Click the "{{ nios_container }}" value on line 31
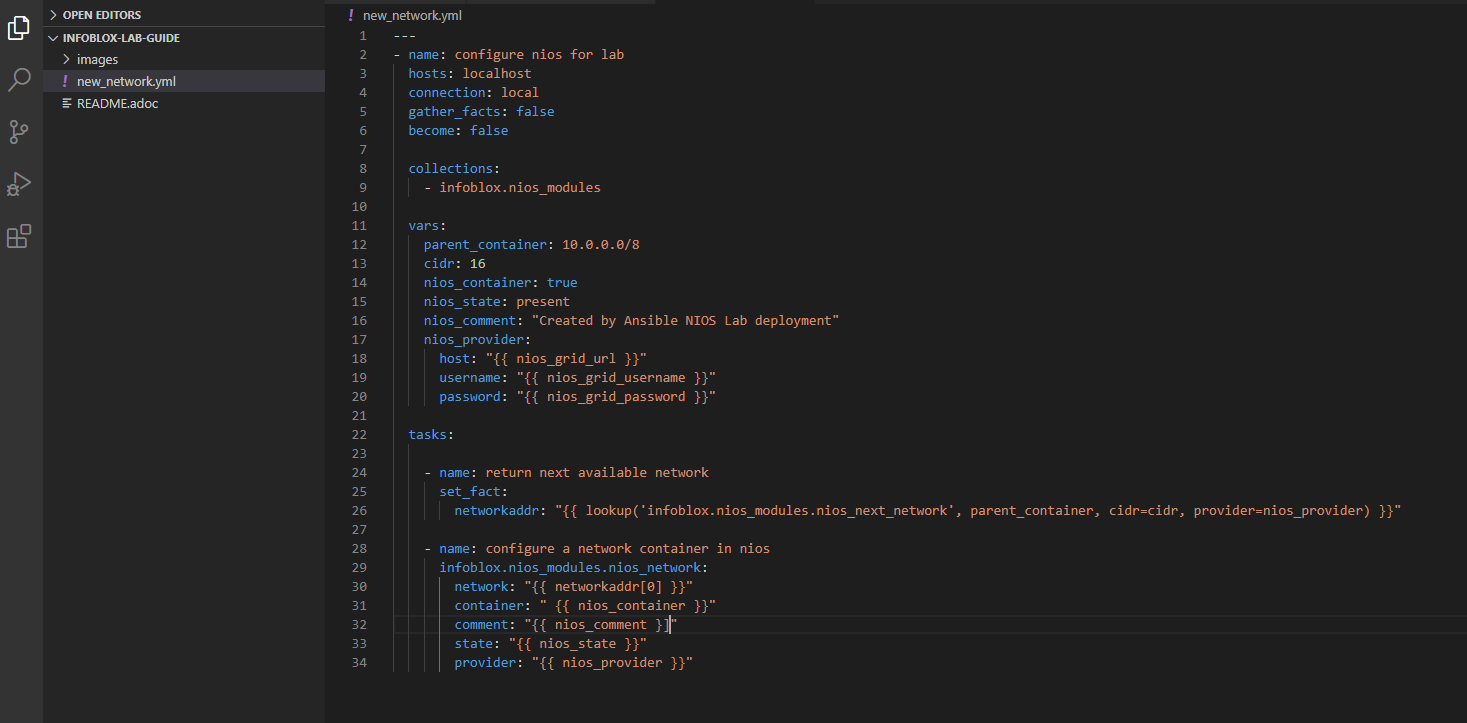The image size is (1467, 723). [628, 605]
